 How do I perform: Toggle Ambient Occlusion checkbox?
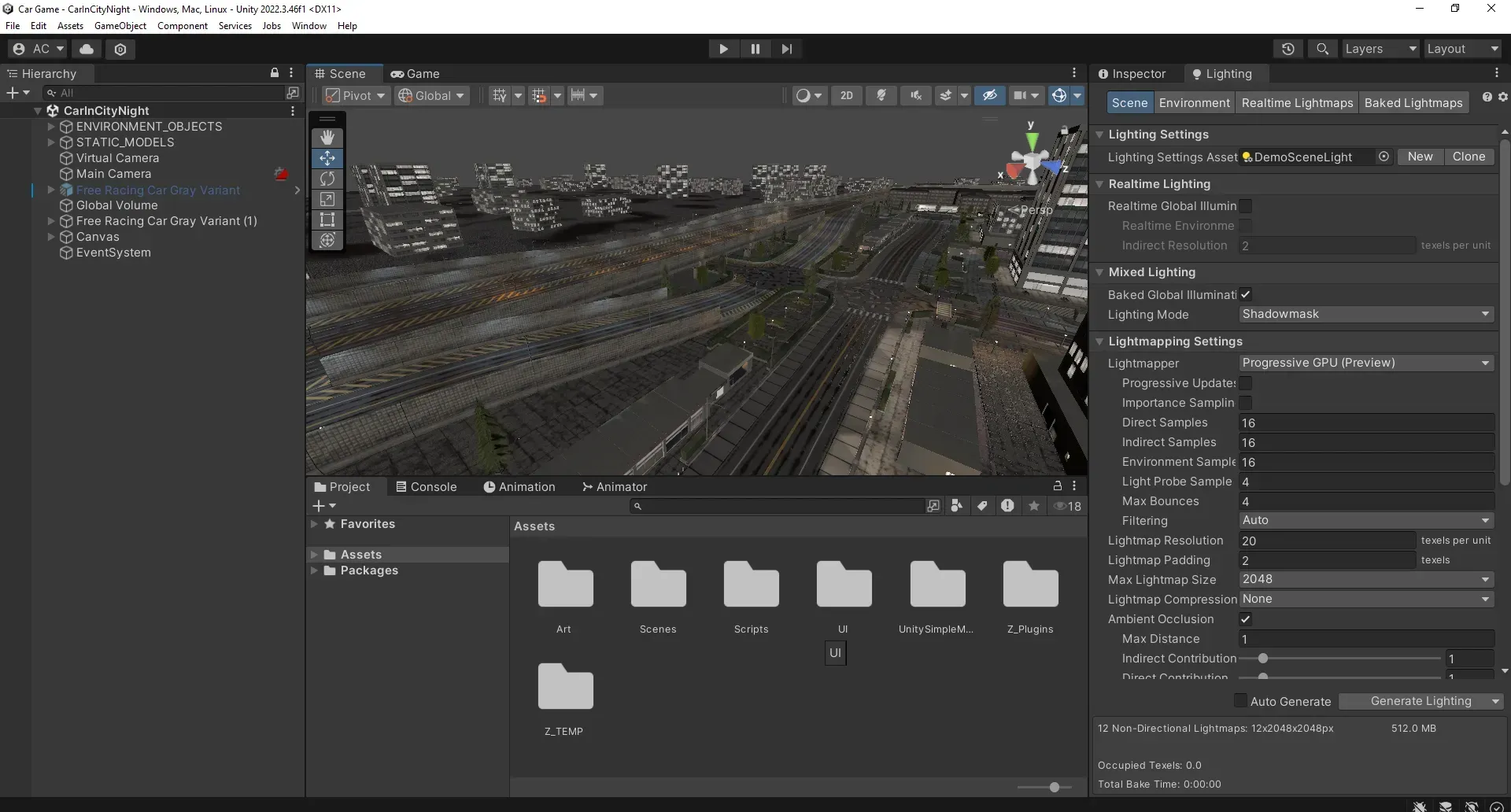click(1246, 619)
